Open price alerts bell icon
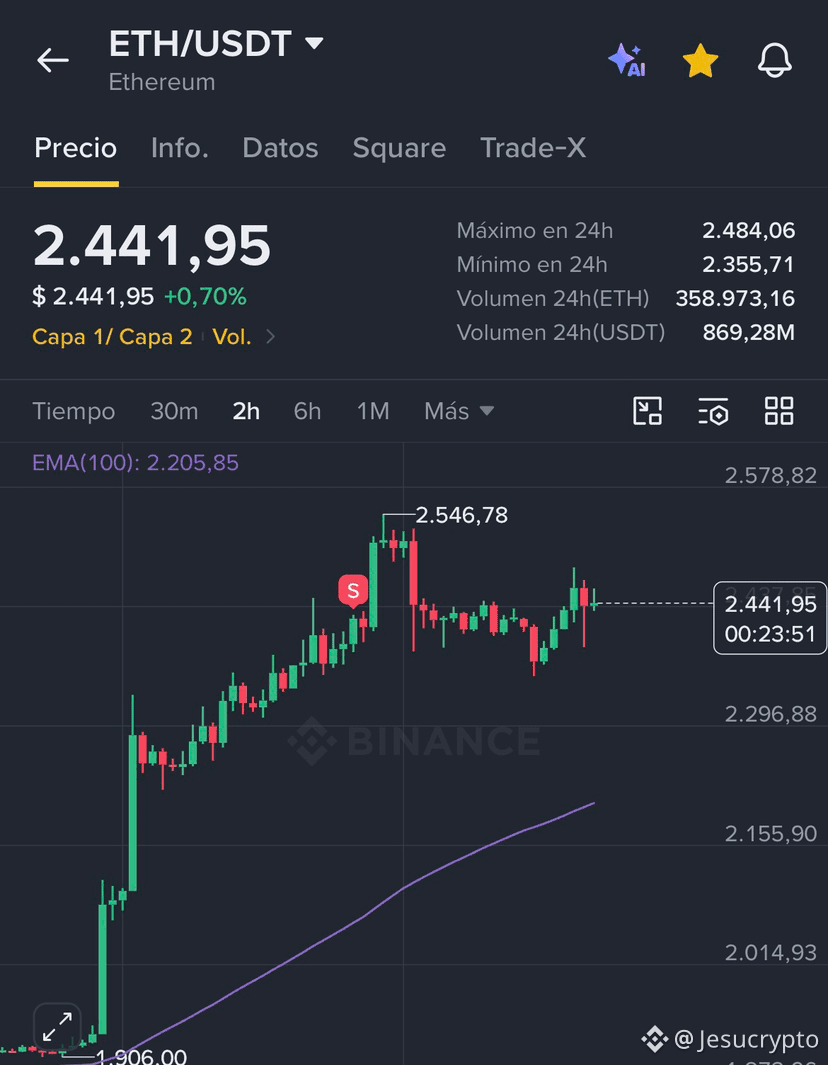828x1065 pixels. point(775,60)
